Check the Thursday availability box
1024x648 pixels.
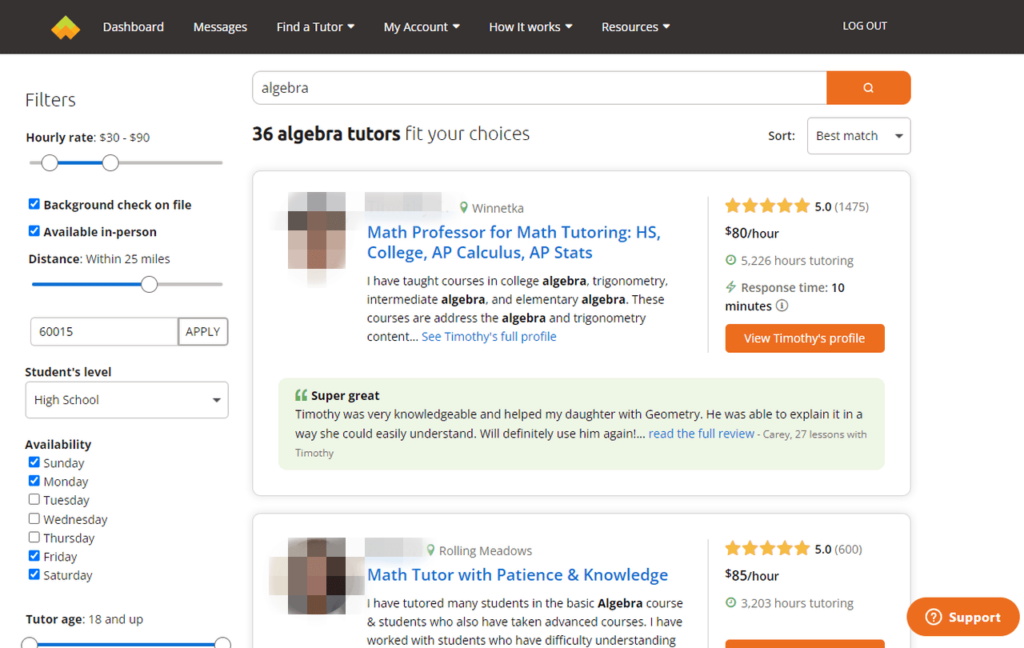(x=35, y=538)
